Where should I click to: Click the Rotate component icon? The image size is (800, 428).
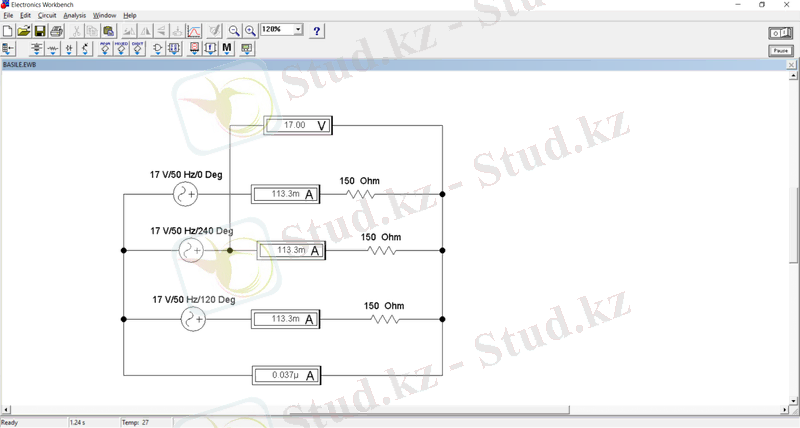pos(129,31)
